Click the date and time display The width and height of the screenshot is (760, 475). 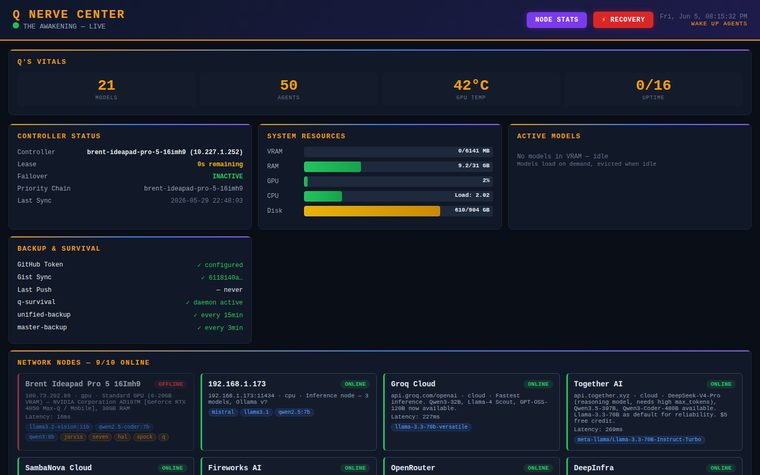(x=703, y=16)
